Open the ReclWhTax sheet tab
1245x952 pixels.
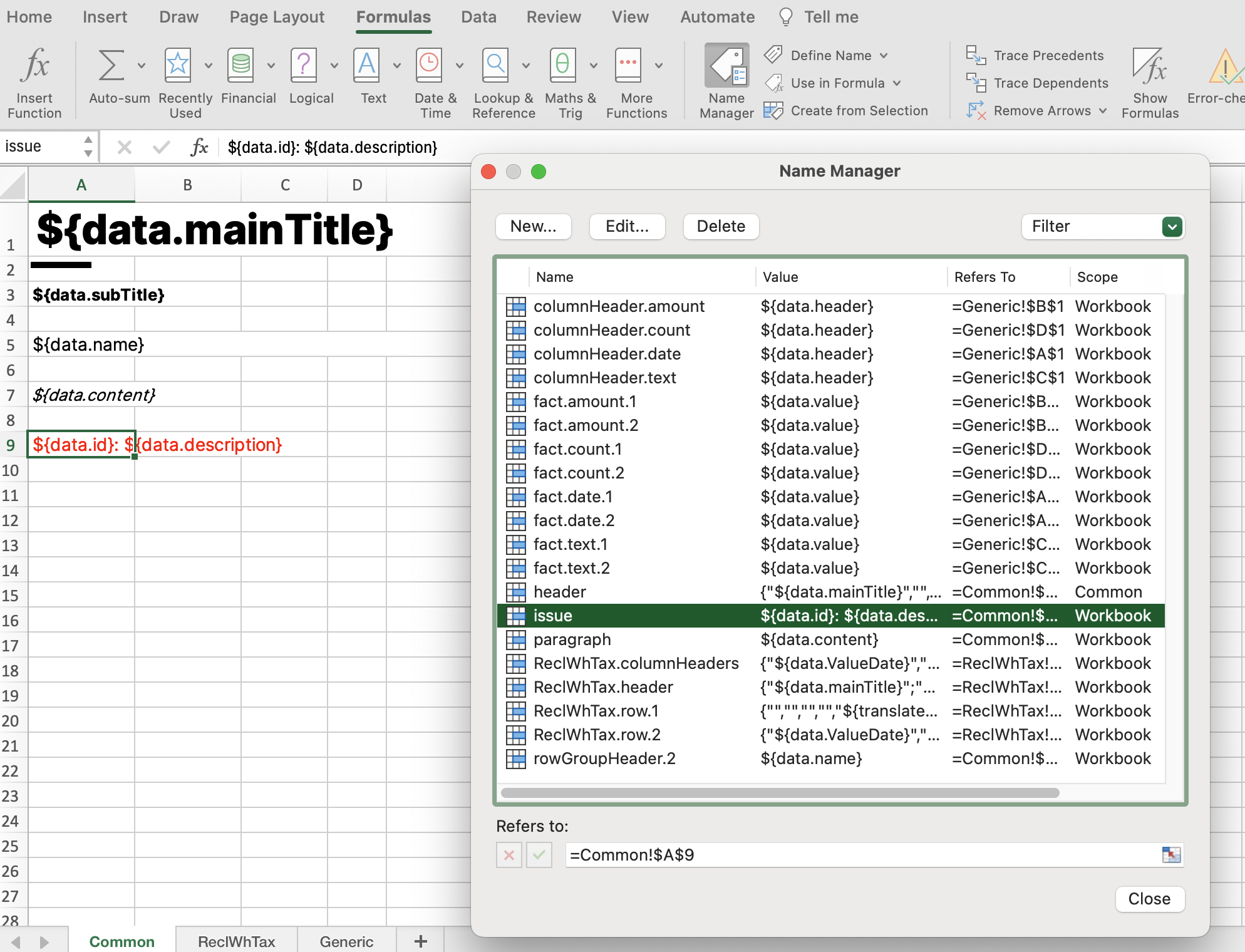[x=236, y=941]
